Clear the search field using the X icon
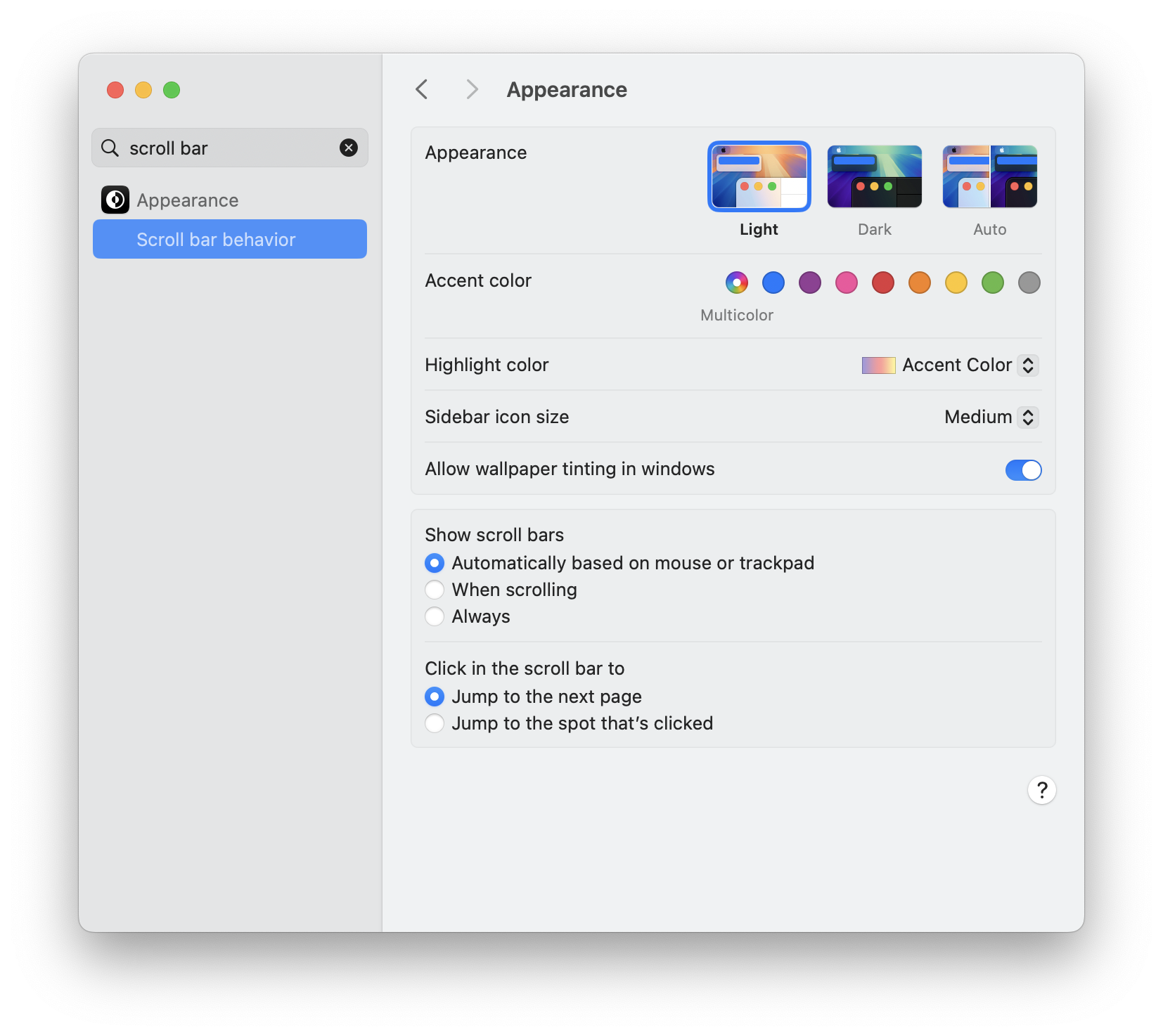This screenshot has width=1163, height=1036. tap(349, 148)
